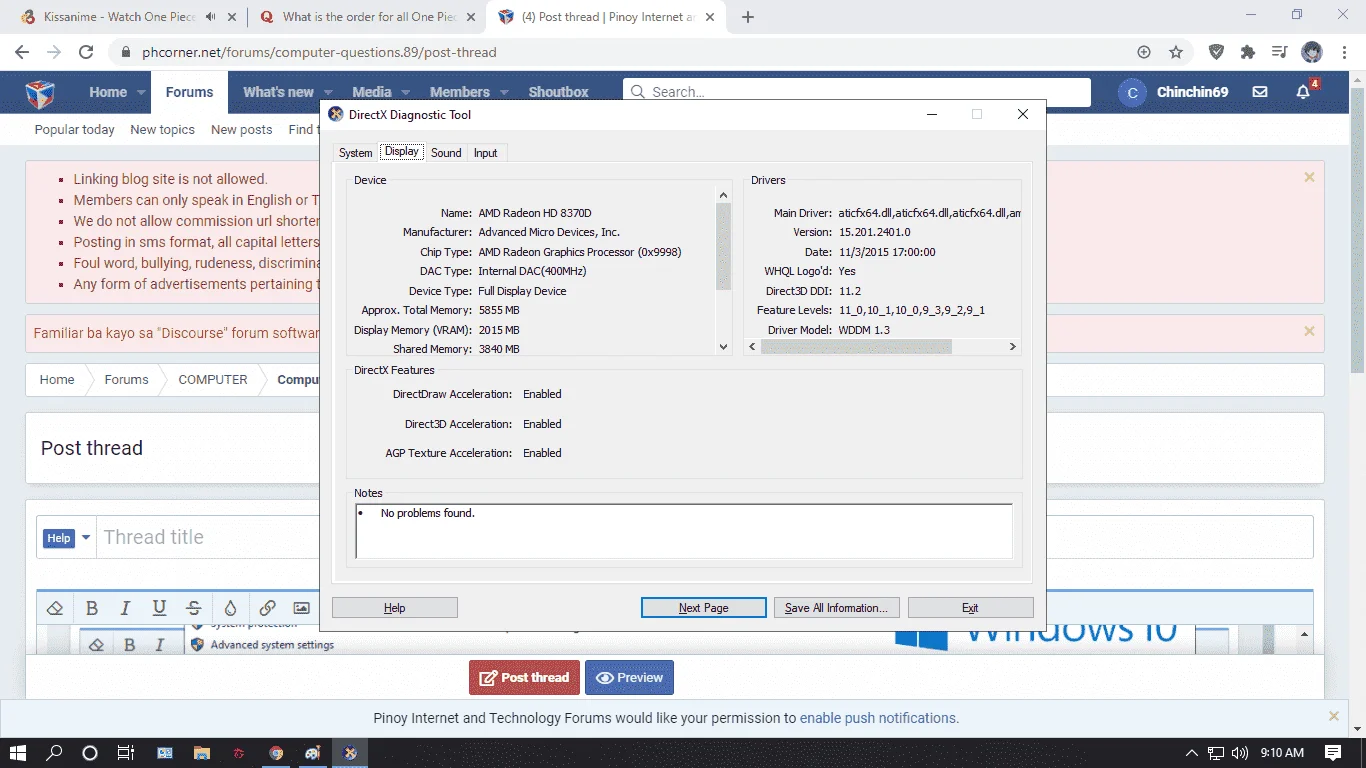This screenshot has height=768, width=1366.
Task: Reload the phcorner page
Action: point(86,52)
